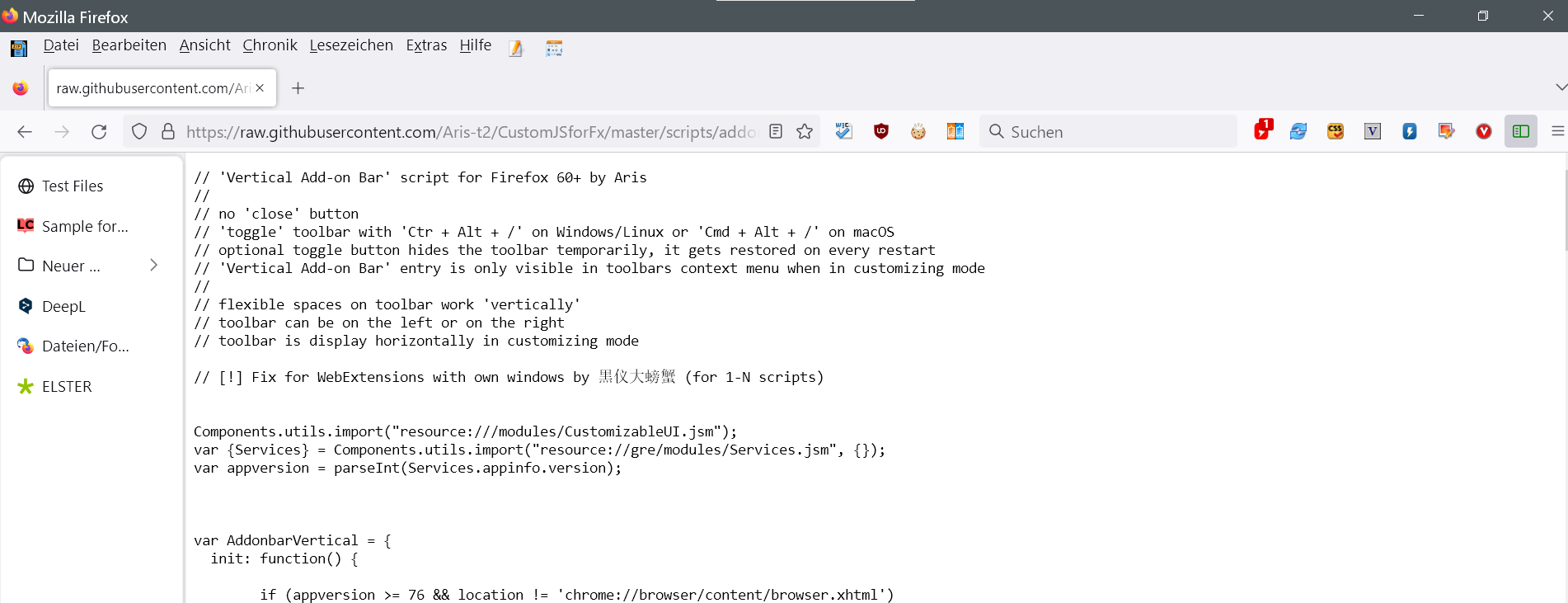
Task: Open the CSS extension icon
Action: [1336, 131]
